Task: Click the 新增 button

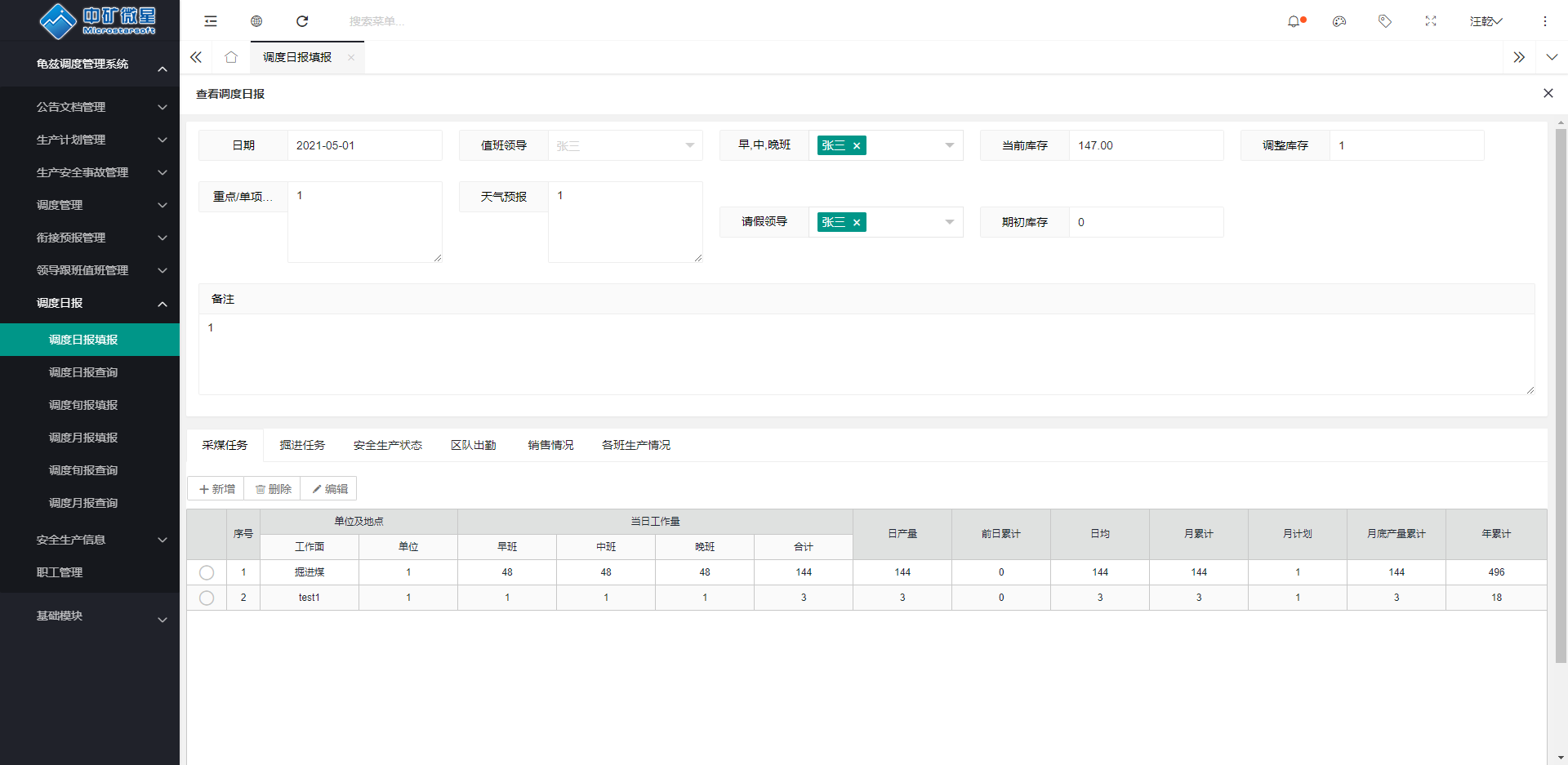Action: click(216, 489)
